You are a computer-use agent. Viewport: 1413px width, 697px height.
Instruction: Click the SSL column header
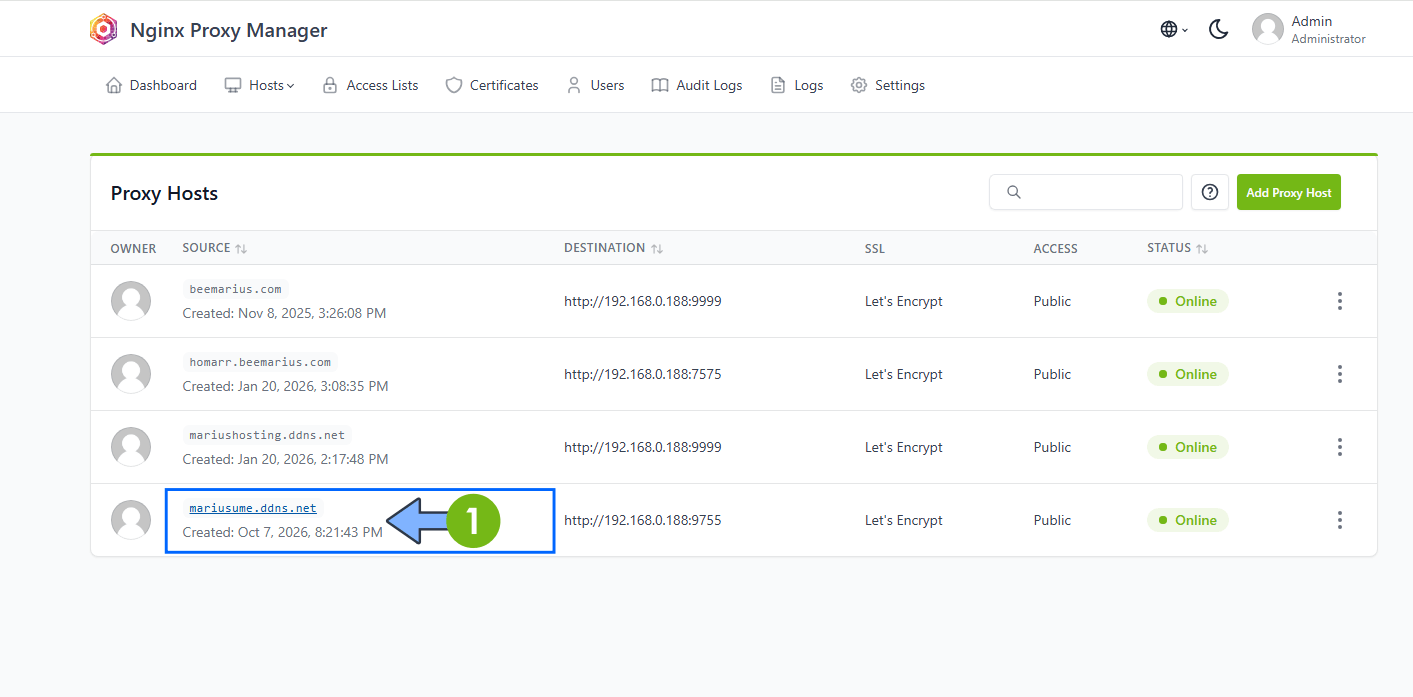click(875, 248)
